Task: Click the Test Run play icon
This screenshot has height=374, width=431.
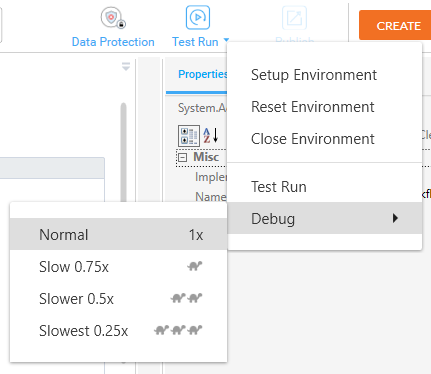Action: tap(198, 17)
